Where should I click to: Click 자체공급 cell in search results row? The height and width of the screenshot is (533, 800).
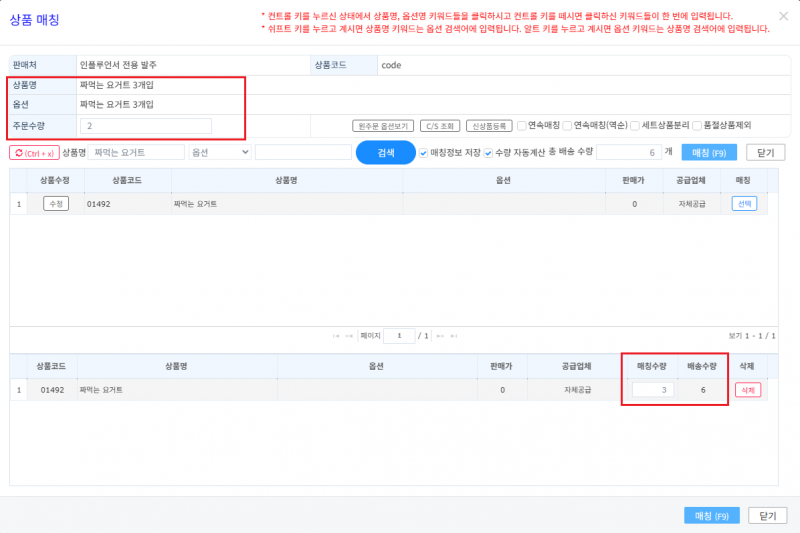691,204
